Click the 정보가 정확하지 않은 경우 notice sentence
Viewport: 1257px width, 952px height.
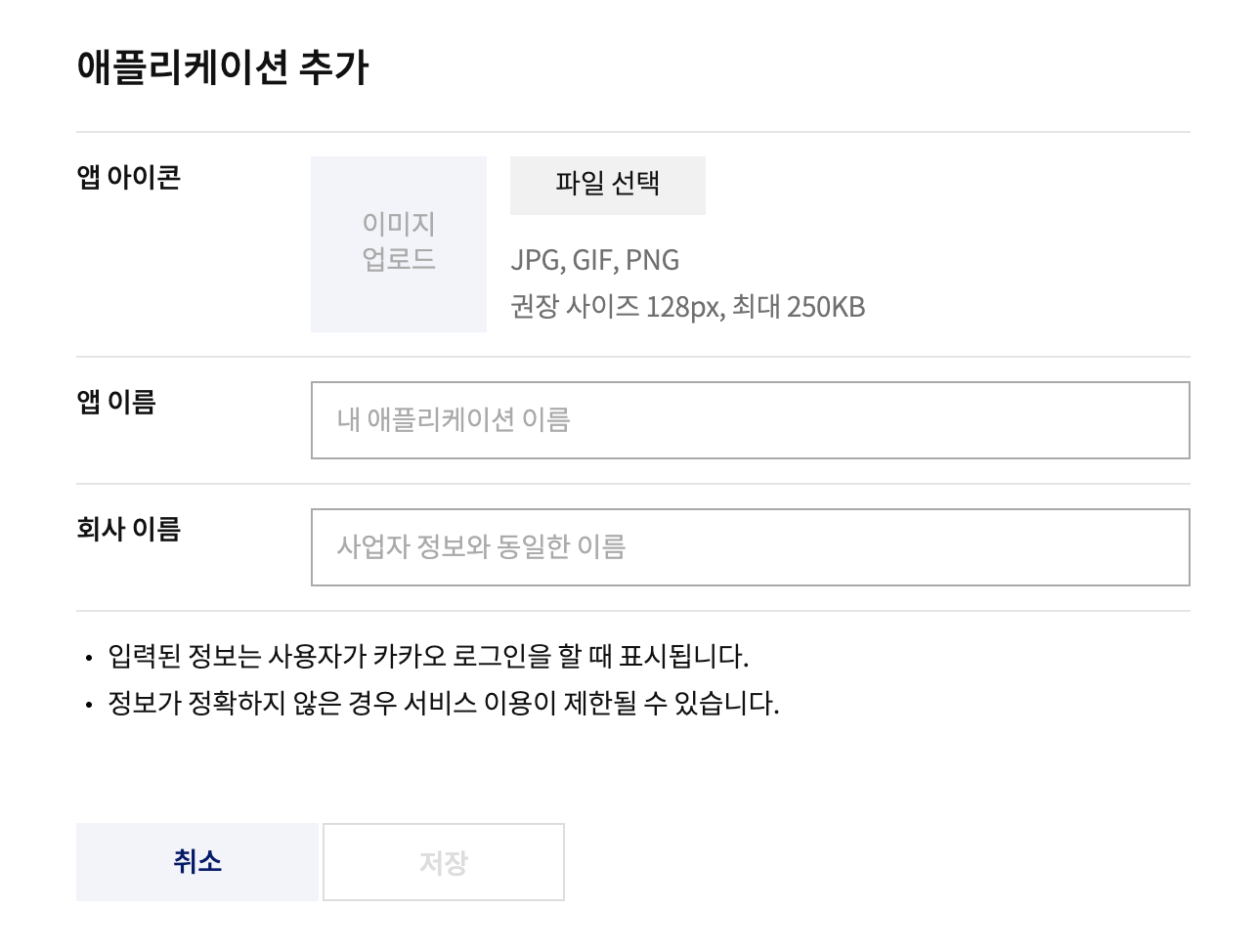tap(443, 703)
